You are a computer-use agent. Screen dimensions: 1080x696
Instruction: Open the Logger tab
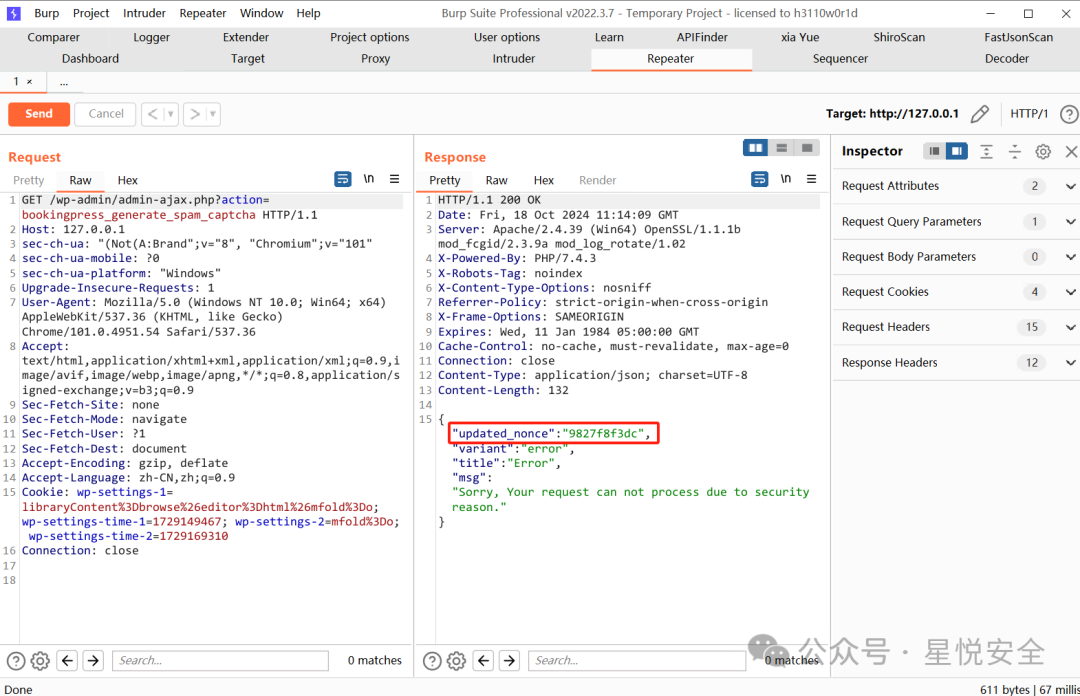pos(152,37)
